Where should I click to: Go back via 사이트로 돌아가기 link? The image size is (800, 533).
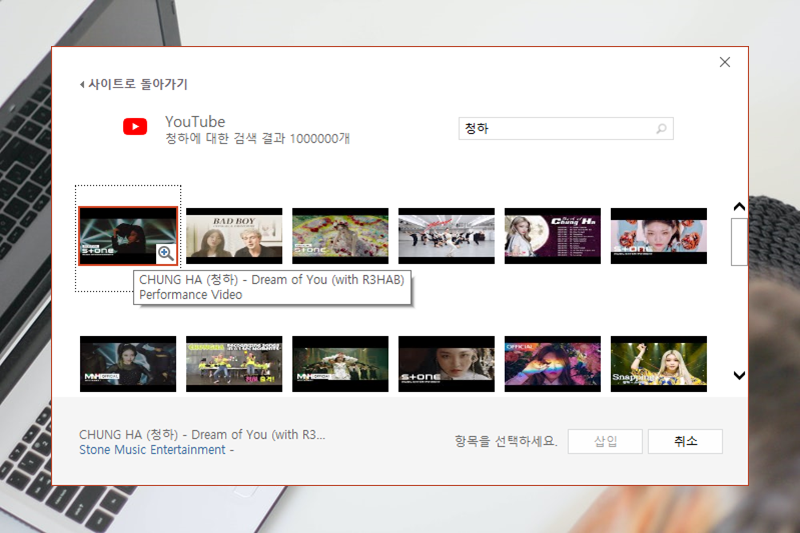(x=134, y=84)
